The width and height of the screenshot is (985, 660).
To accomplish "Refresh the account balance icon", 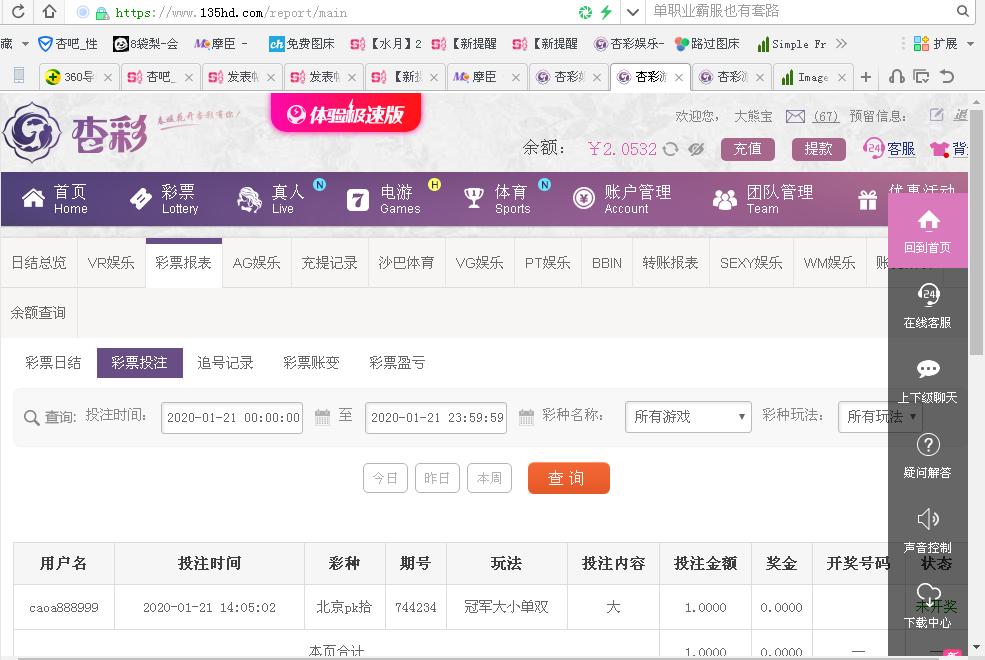I will point(671,149).
